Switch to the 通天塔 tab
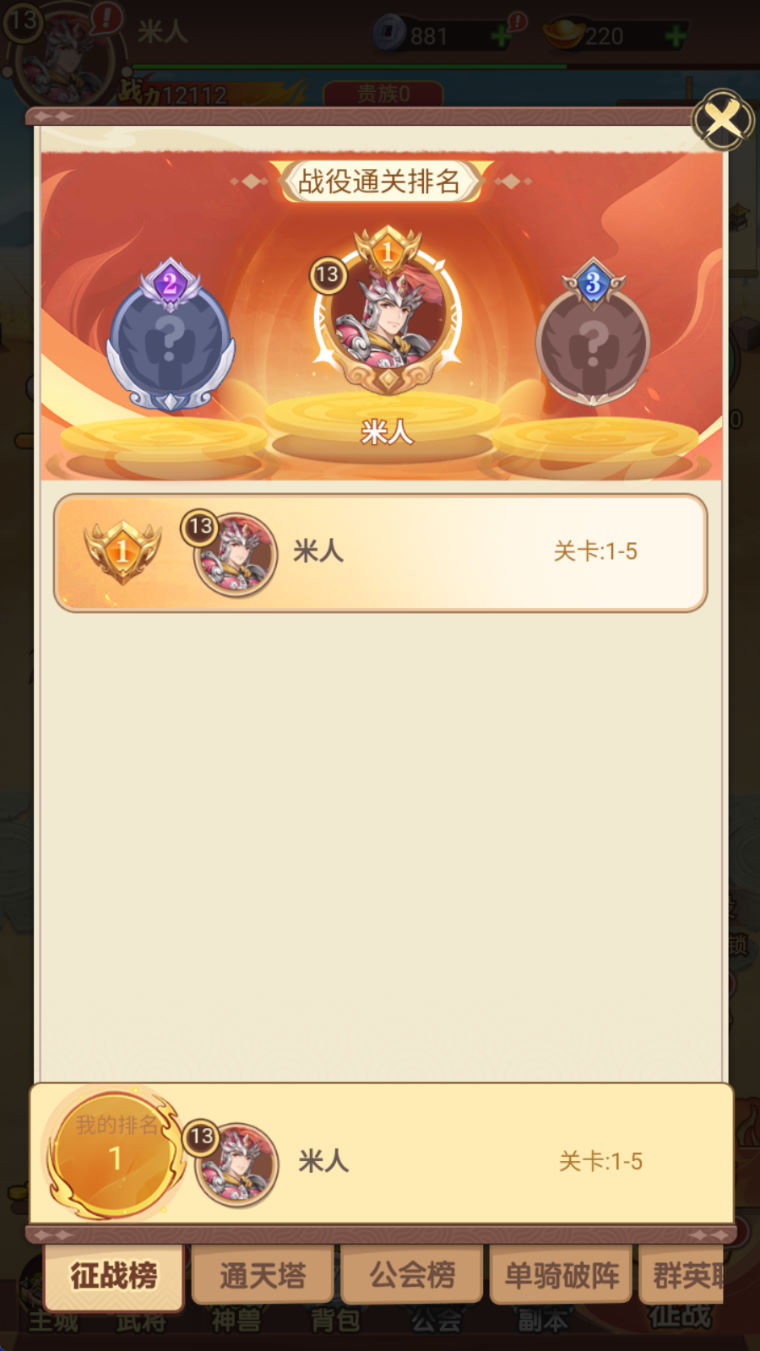The image size is (760, 1351). [x=263, y=1275]
